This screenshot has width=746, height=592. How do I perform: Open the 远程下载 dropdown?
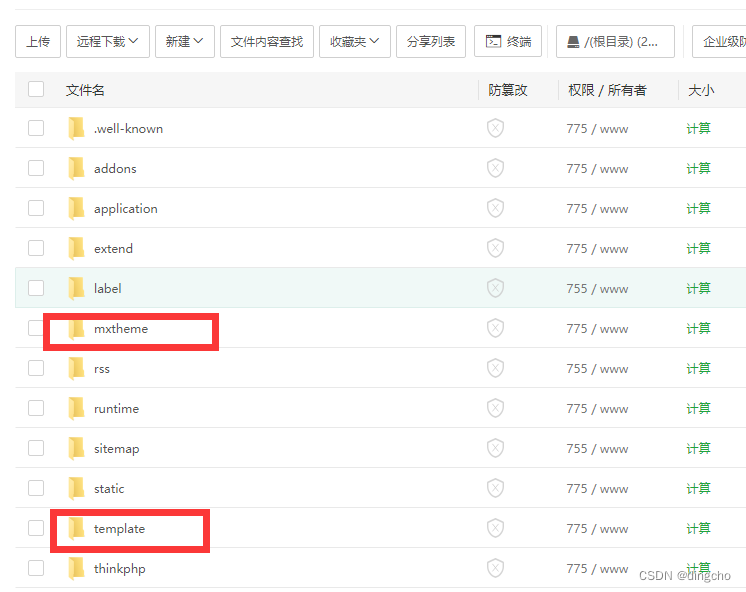(x=107, y=41)
